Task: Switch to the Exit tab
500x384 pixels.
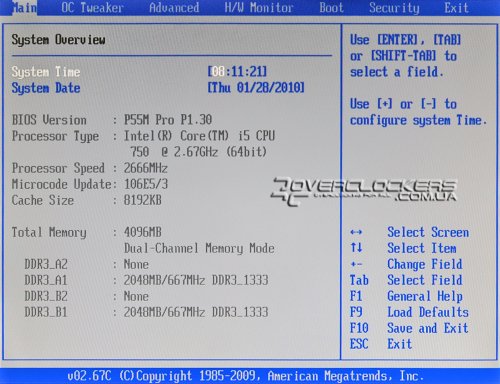Action: [x=456, y=8]
